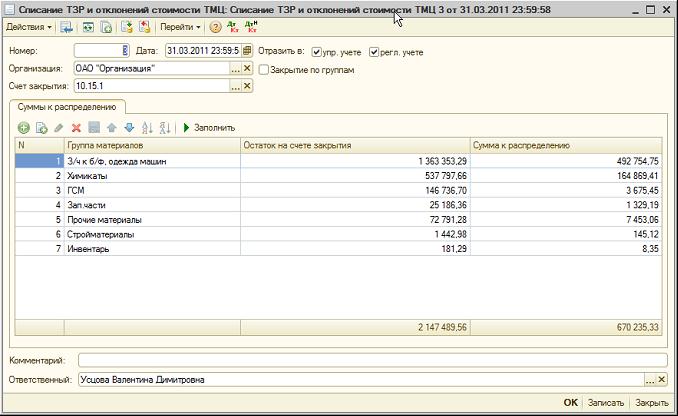This screenshot has height=416, width=678.
Task: Toggle the регл. учете checkbox
Action: coord(374,52)
